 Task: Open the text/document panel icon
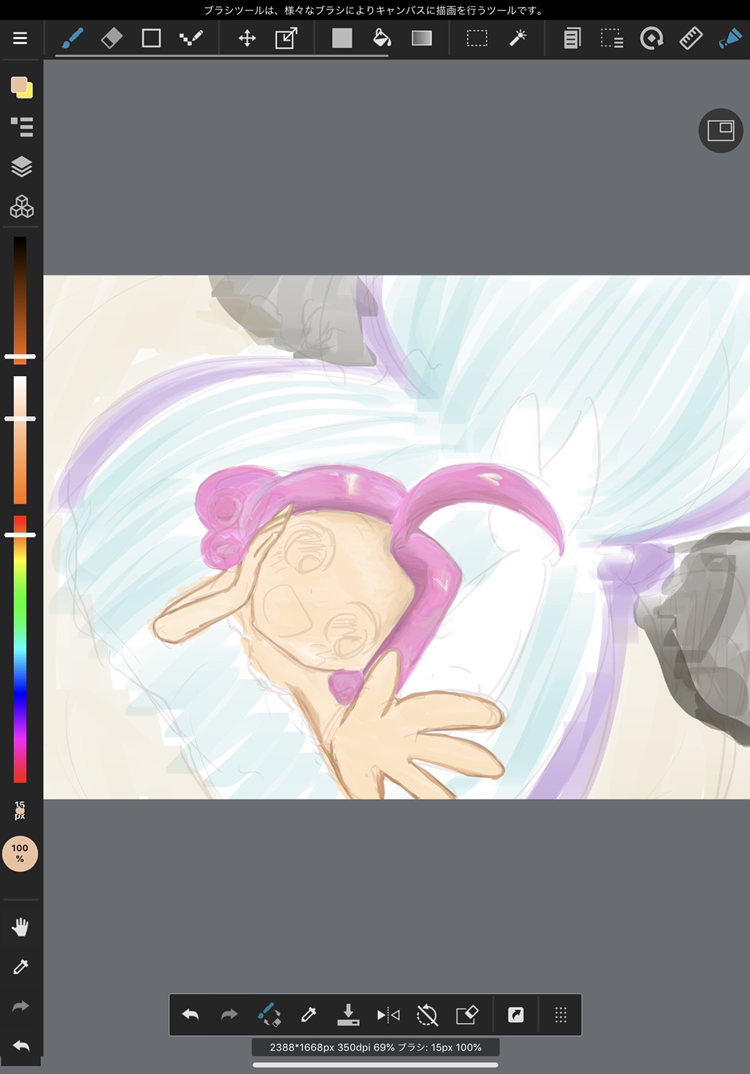coord(572,38)
